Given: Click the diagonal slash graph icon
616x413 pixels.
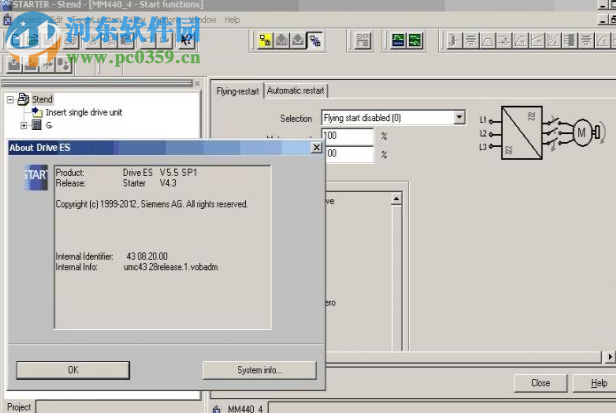Looking at the screenshot, I should coord(553,40).
